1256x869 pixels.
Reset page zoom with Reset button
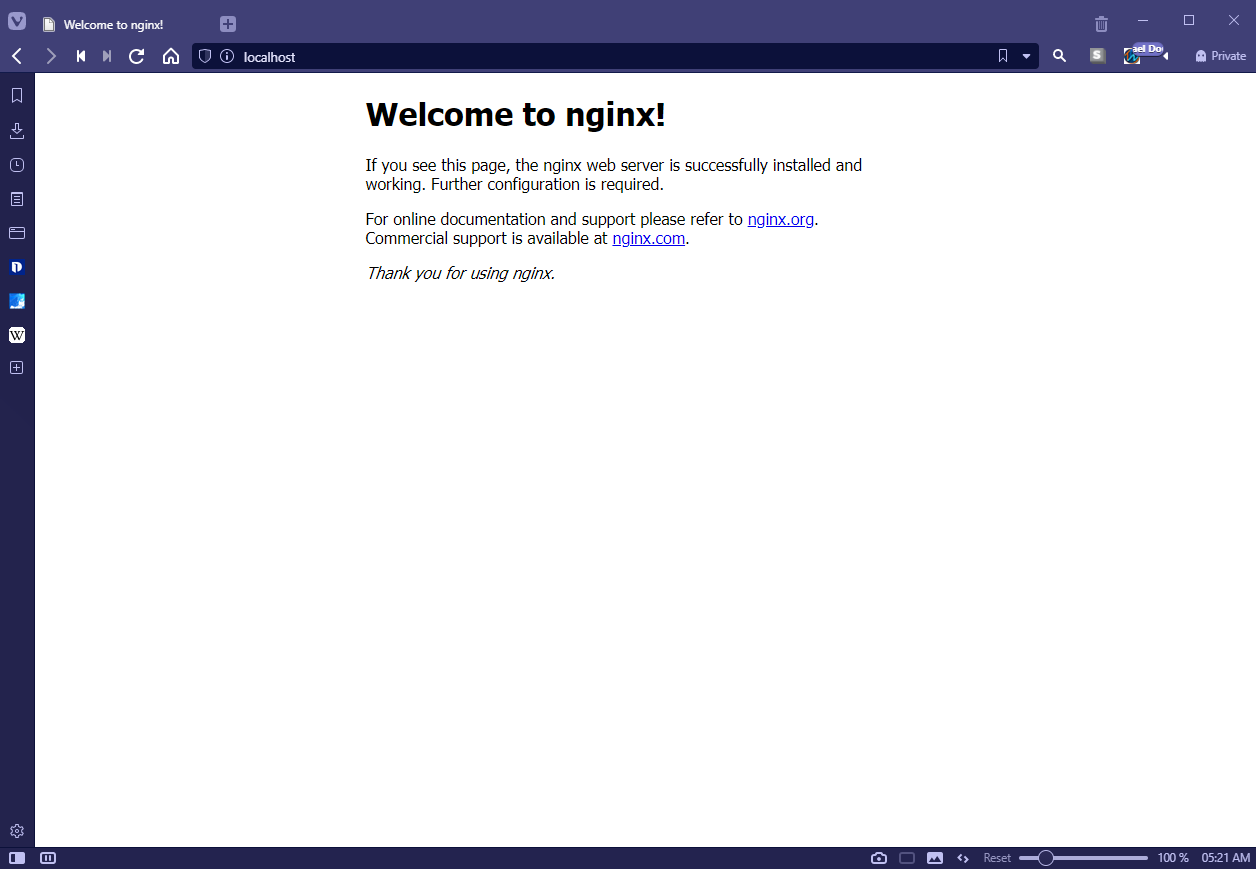pyautogui.click(x=997, y=858)
